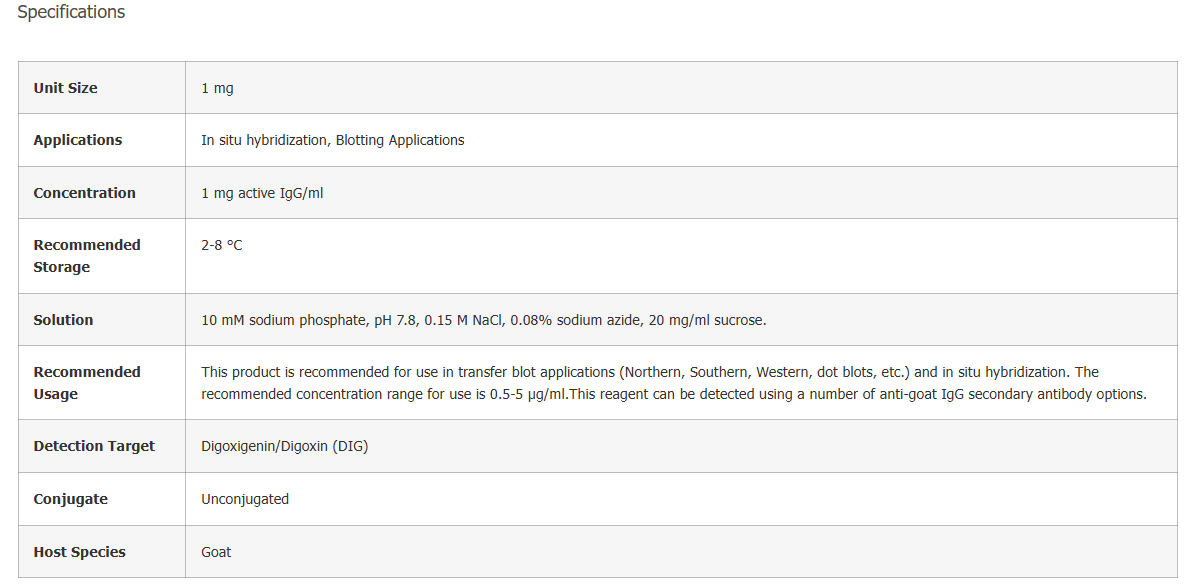Click the Digoxigenin/Digoxin (DIG) value
1189x588 pixels.
(284, 447)
